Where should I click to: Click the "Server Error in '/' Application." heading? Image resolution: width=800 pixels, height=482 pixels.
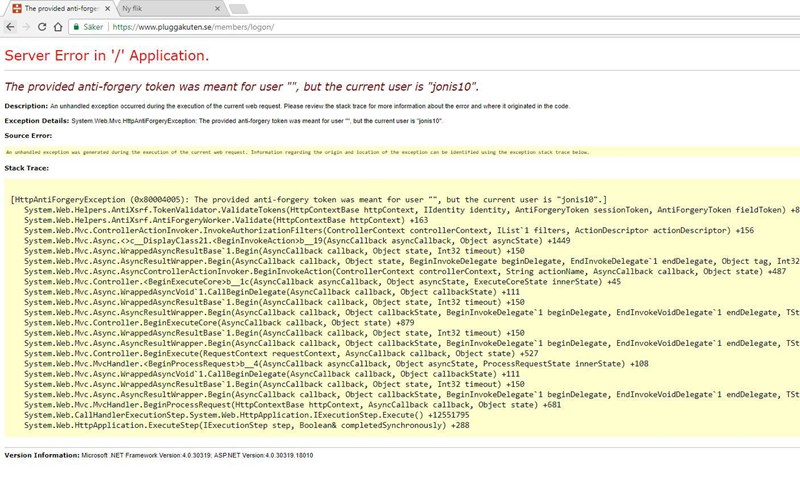(x=107, y=54)
